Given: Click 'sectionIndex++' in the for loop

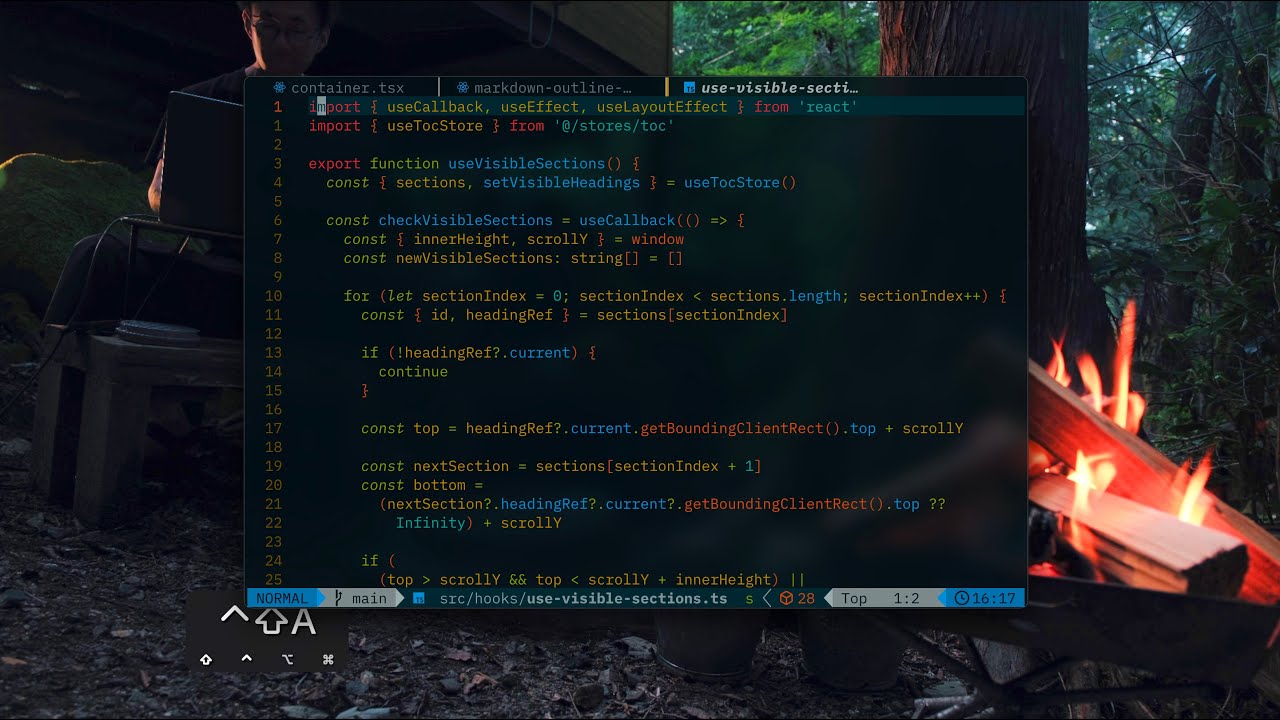Looking at the screenshot, I should point(919,296).
